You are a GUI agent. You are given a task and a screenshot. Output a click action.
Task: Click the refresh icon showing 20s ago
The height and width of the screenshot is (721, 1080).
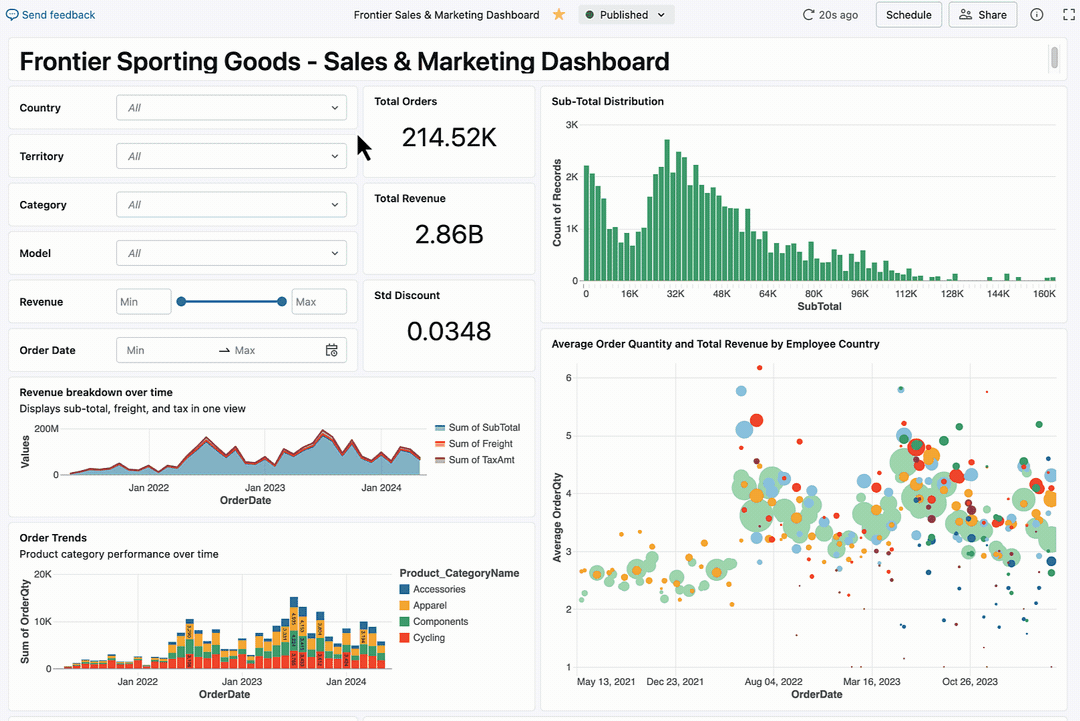809,15
